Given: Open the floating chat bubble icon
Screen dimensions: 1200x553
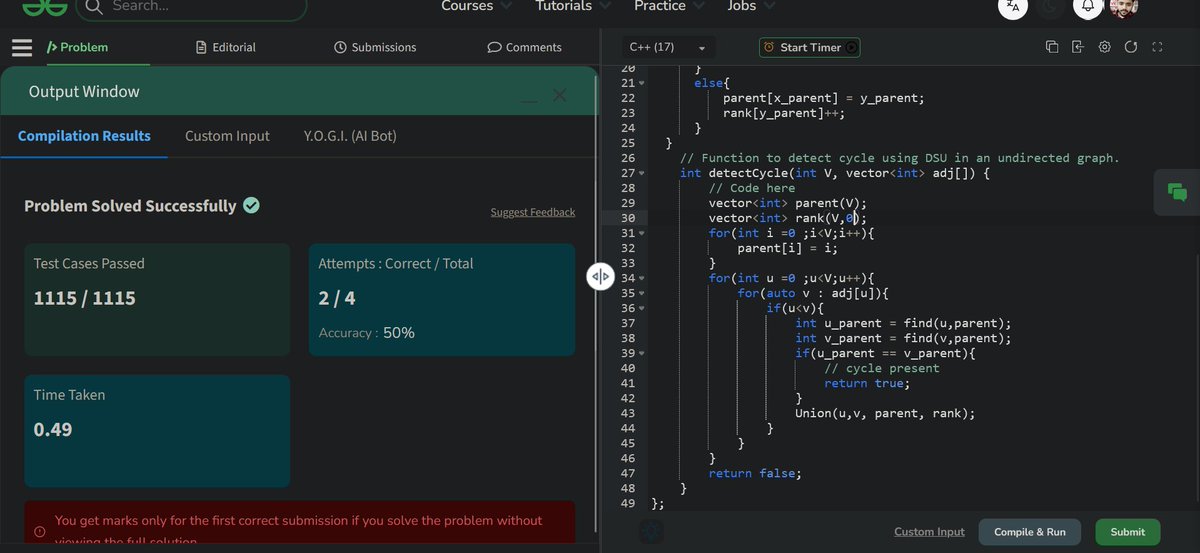Looking at the screenshot, I should tap(1177, 192).
